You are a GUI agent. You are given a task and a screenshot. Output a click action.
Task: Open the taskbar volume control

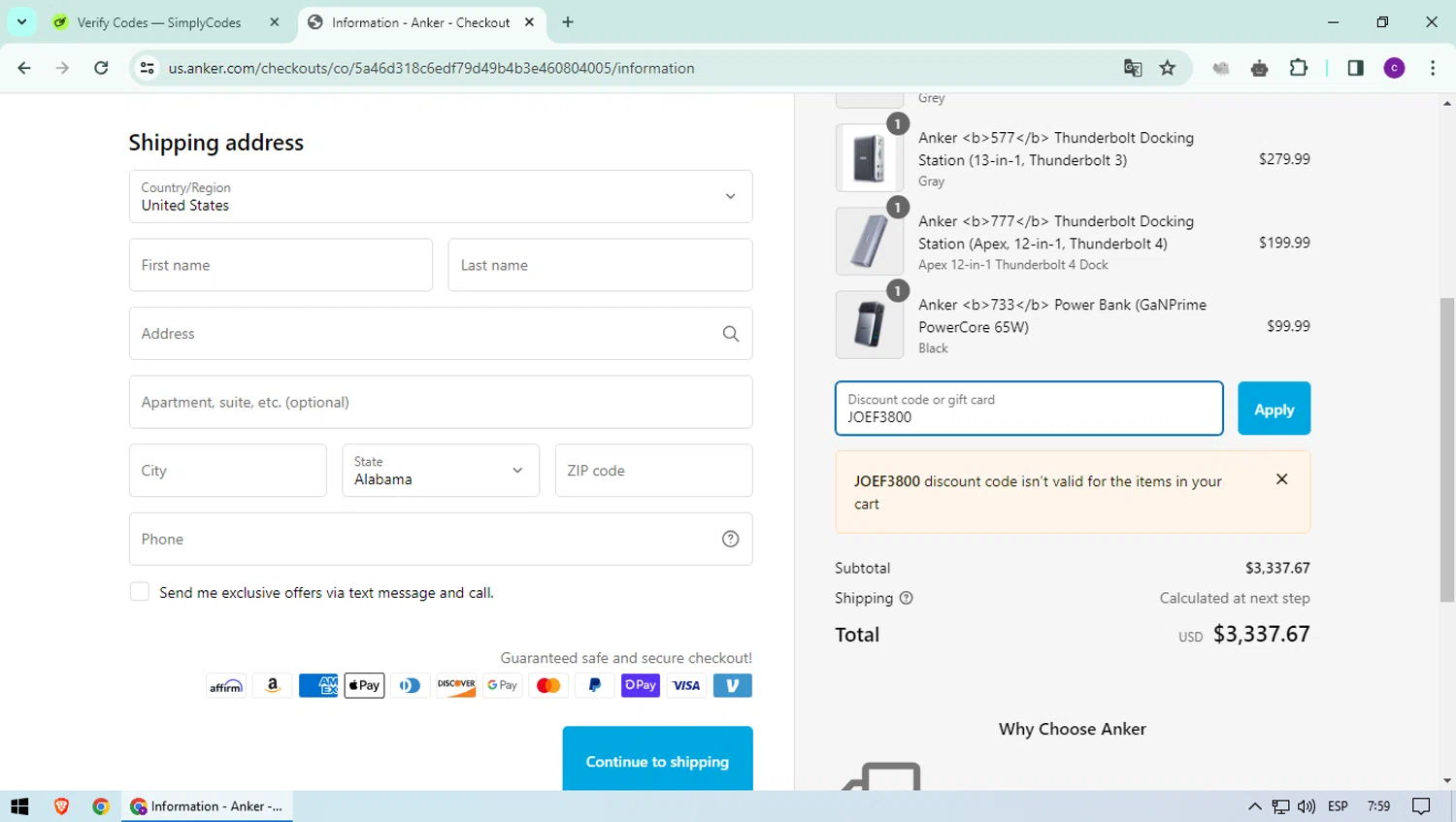(1307, 806)
